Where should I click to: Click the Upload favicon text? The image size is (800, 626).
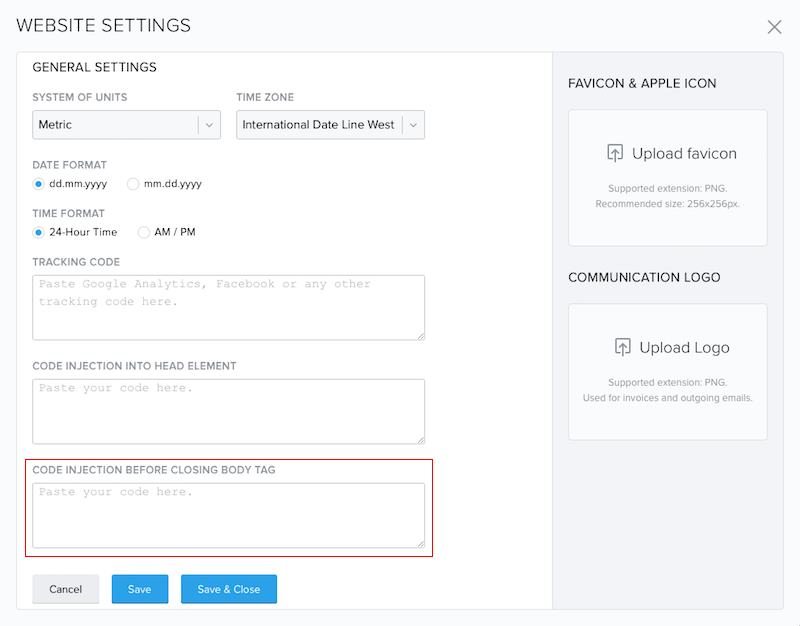tap(684, 153)
